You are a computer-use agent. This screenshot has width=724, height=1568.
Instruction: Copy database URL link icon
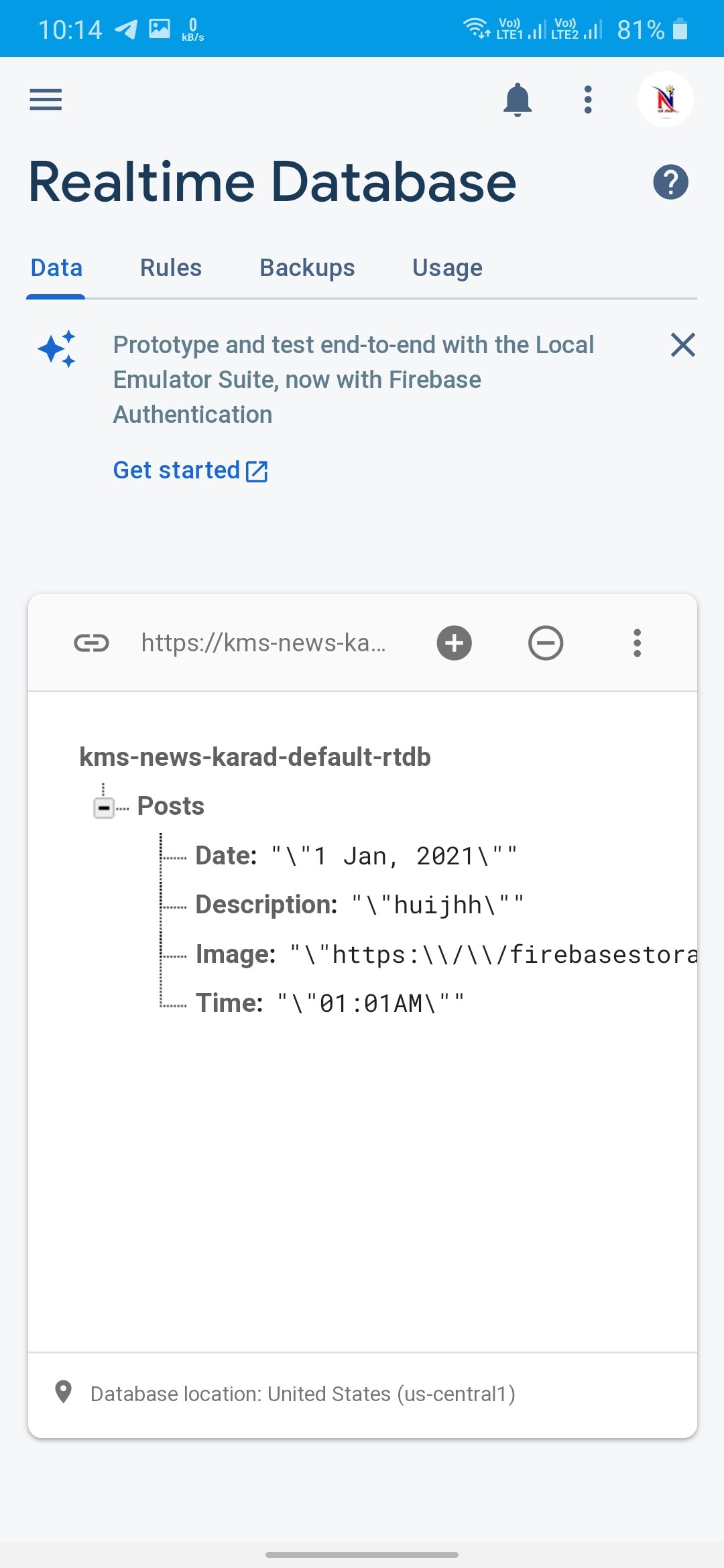point(91,643)
